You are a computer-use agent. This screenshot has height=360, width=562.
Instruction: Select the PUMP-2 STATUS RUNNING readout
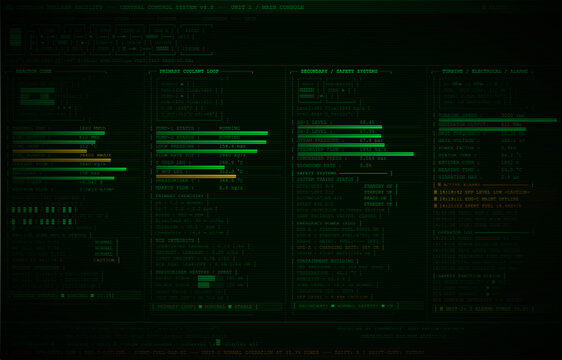click(198, 137)
